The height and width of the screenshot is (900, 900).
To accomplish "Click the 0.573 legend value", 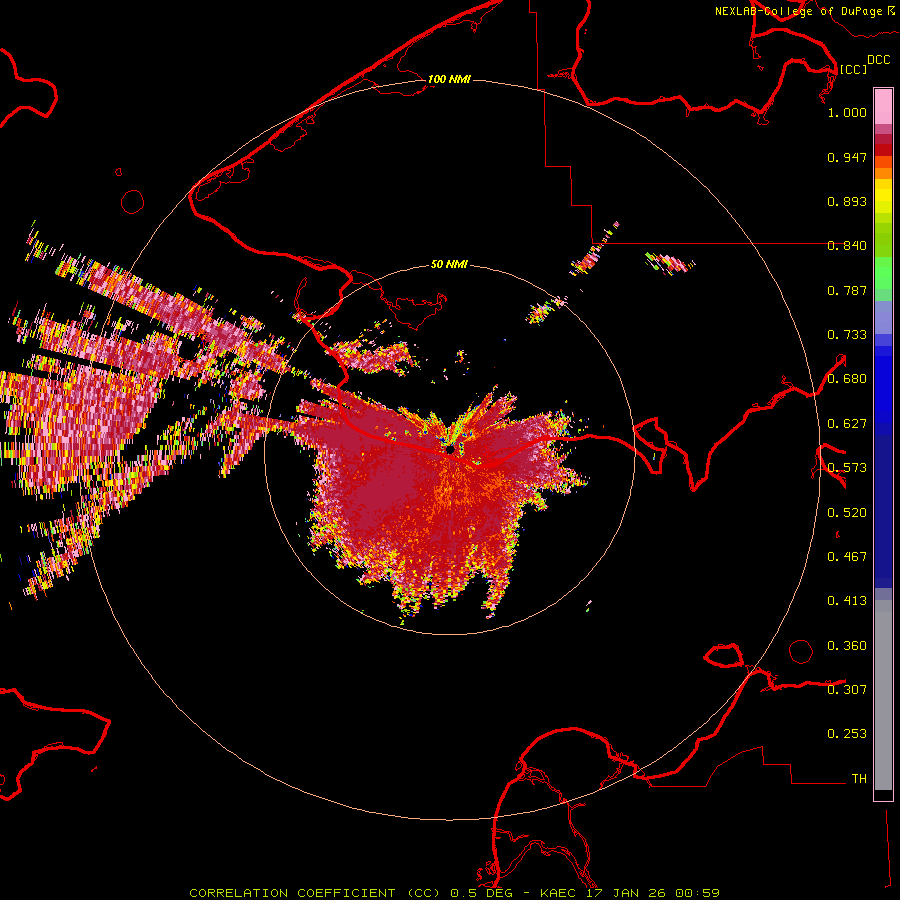I will coord(847,468).
